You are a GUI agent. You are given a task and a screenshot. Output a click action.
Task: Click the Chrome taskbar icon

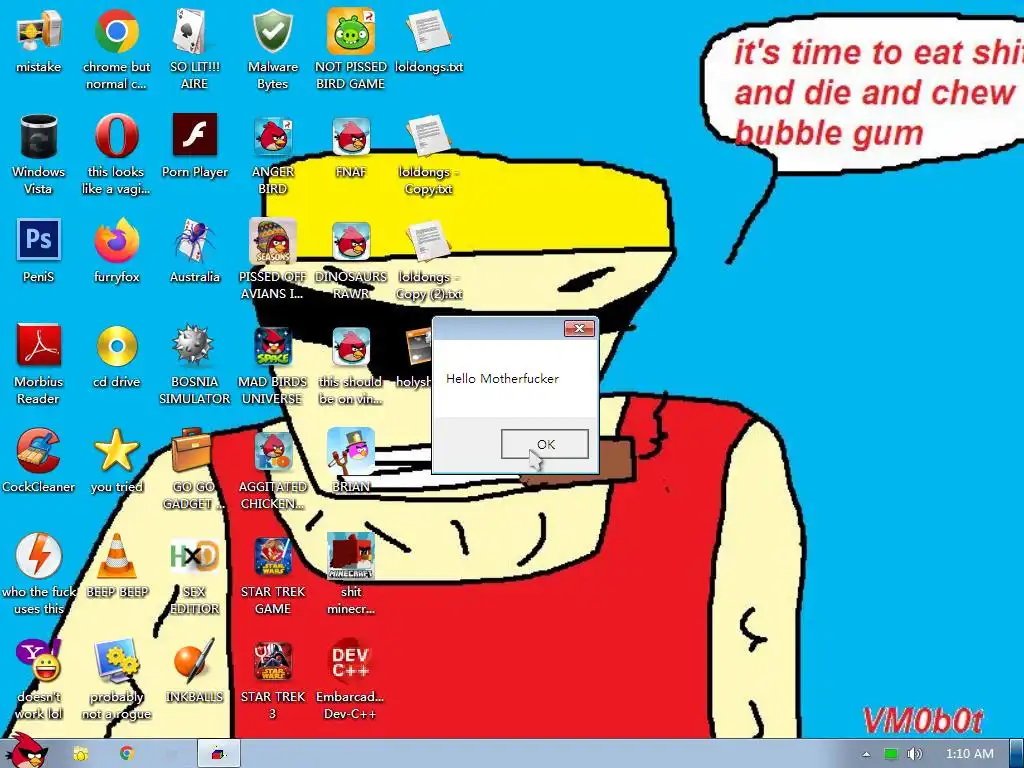126,754
